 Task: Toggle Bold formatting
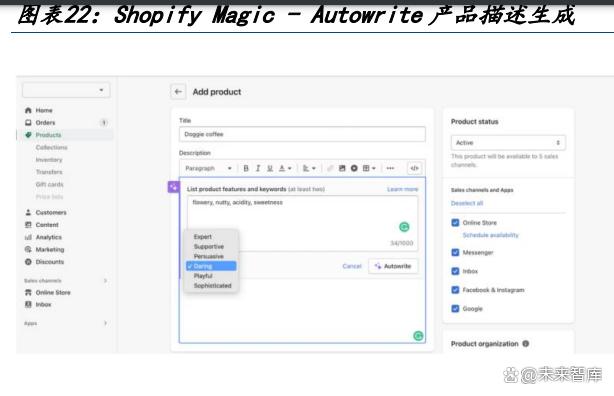pos(246,168)
